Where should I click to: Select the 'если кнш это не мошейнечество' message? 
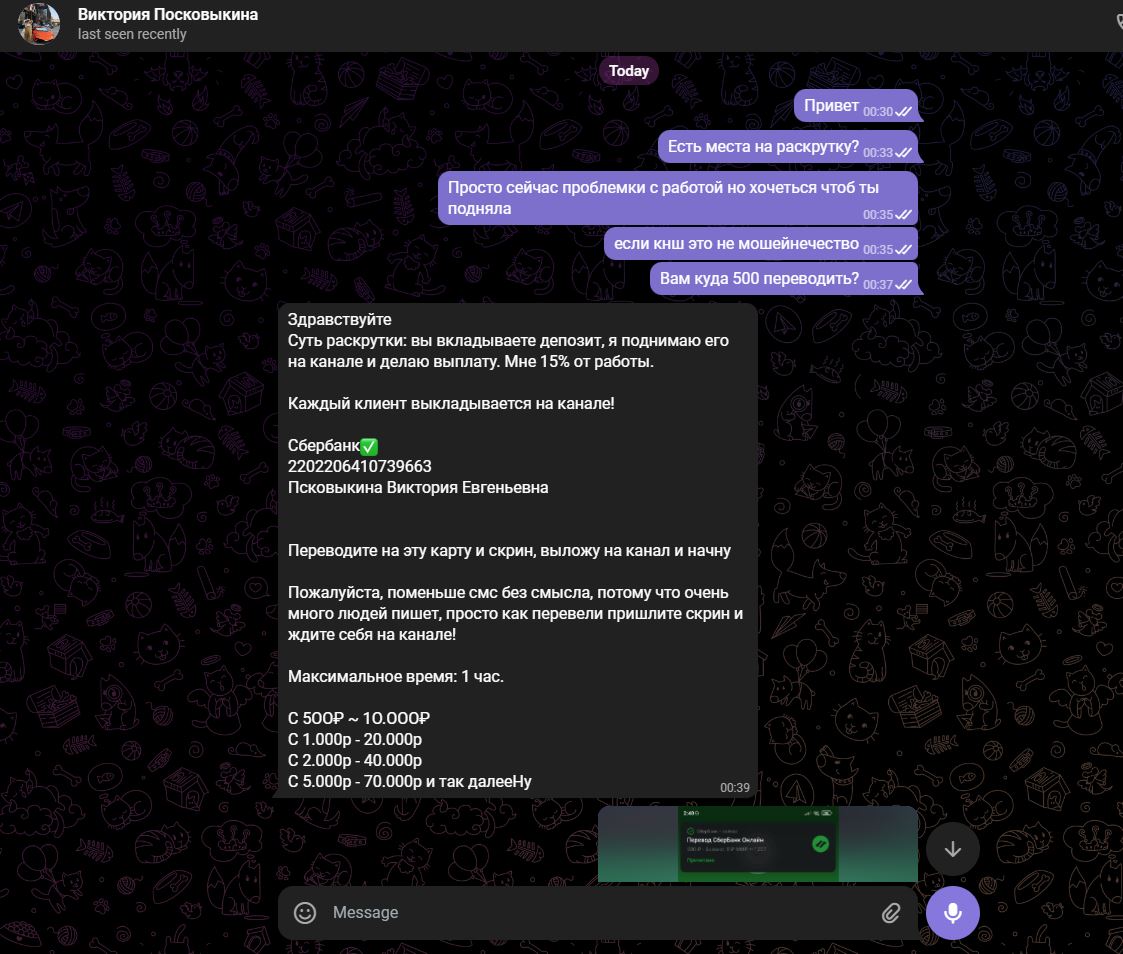[761, 244]
